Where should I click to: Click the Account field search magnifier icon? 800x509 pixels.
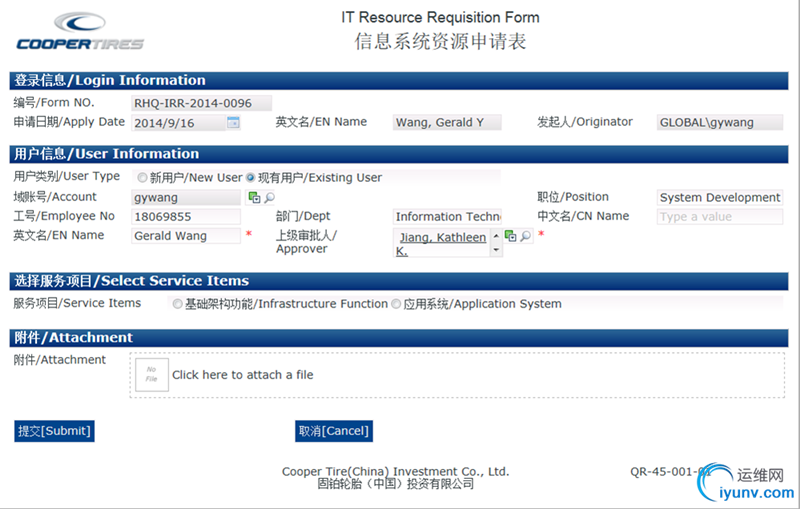tap(269, 198)
